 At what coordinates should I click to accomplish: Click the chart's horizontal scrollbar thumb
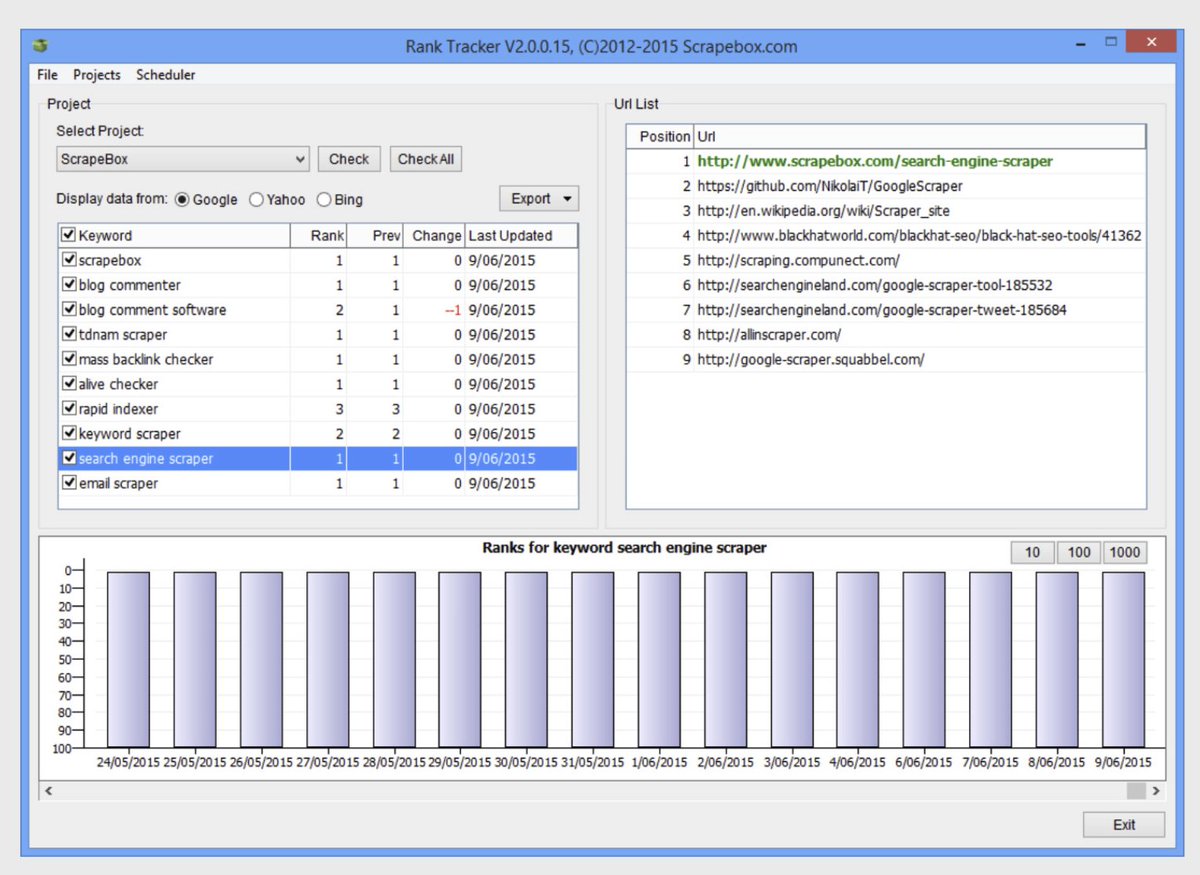point(1136,790)
